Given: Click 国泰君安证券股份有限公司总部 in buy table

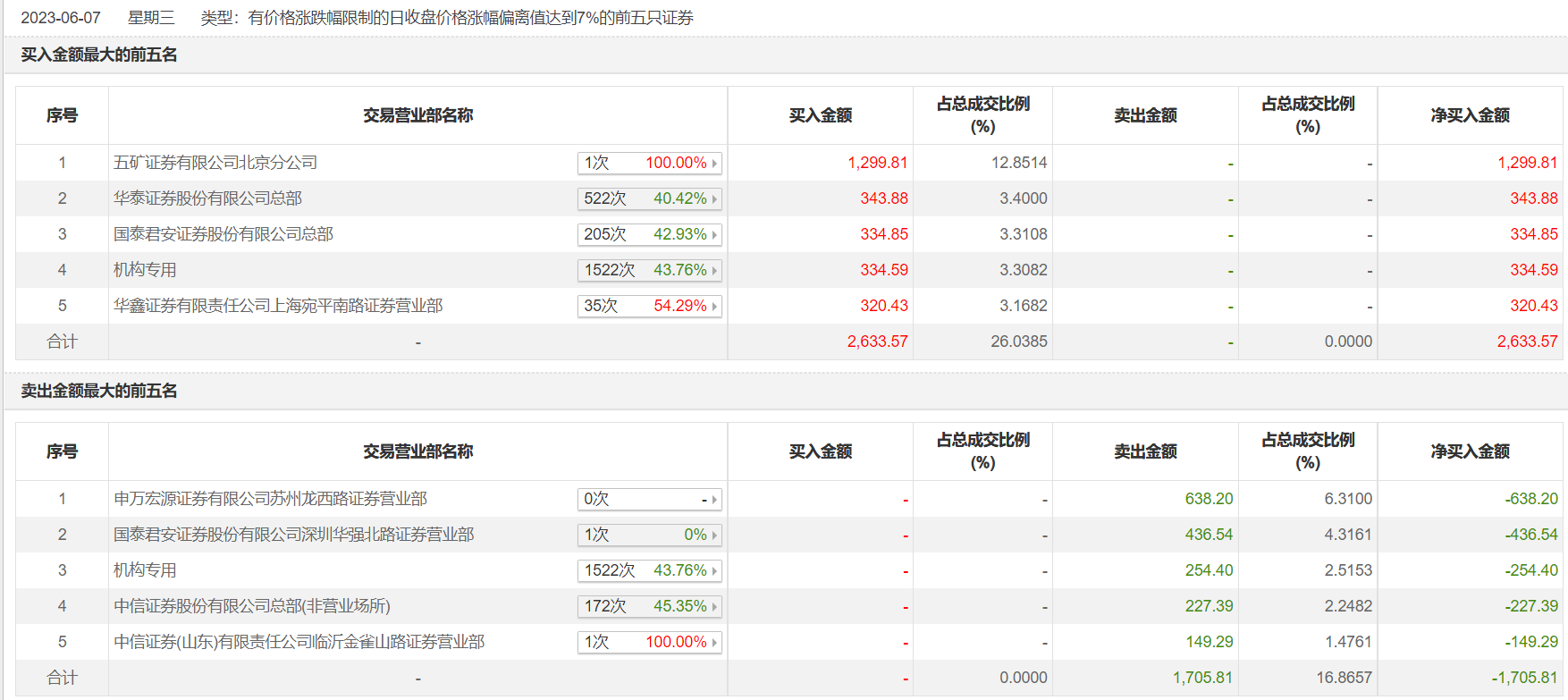Looking at the screenshot, I should pos(223,234).
